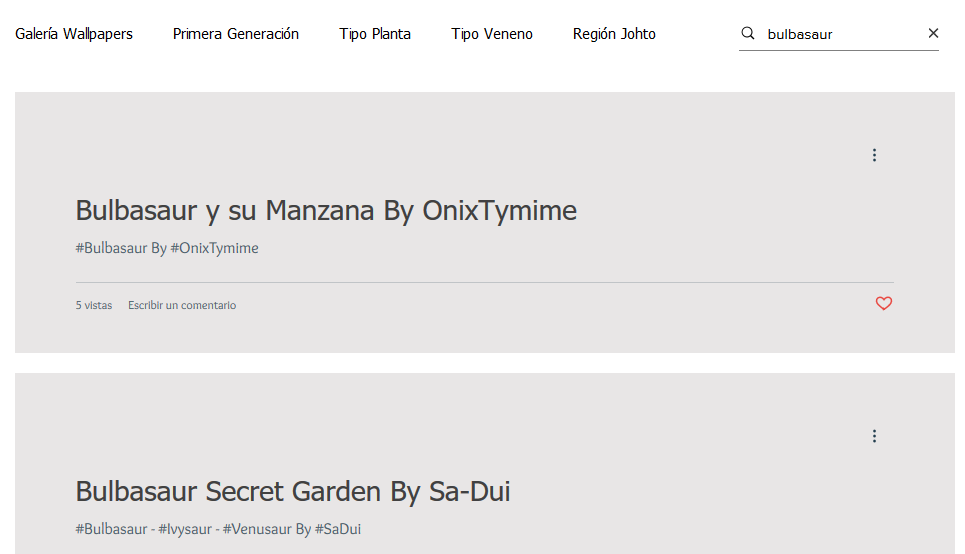Click the #OnixTymime hashtag
Screen dimensions: 965x554
pos(214,248)
